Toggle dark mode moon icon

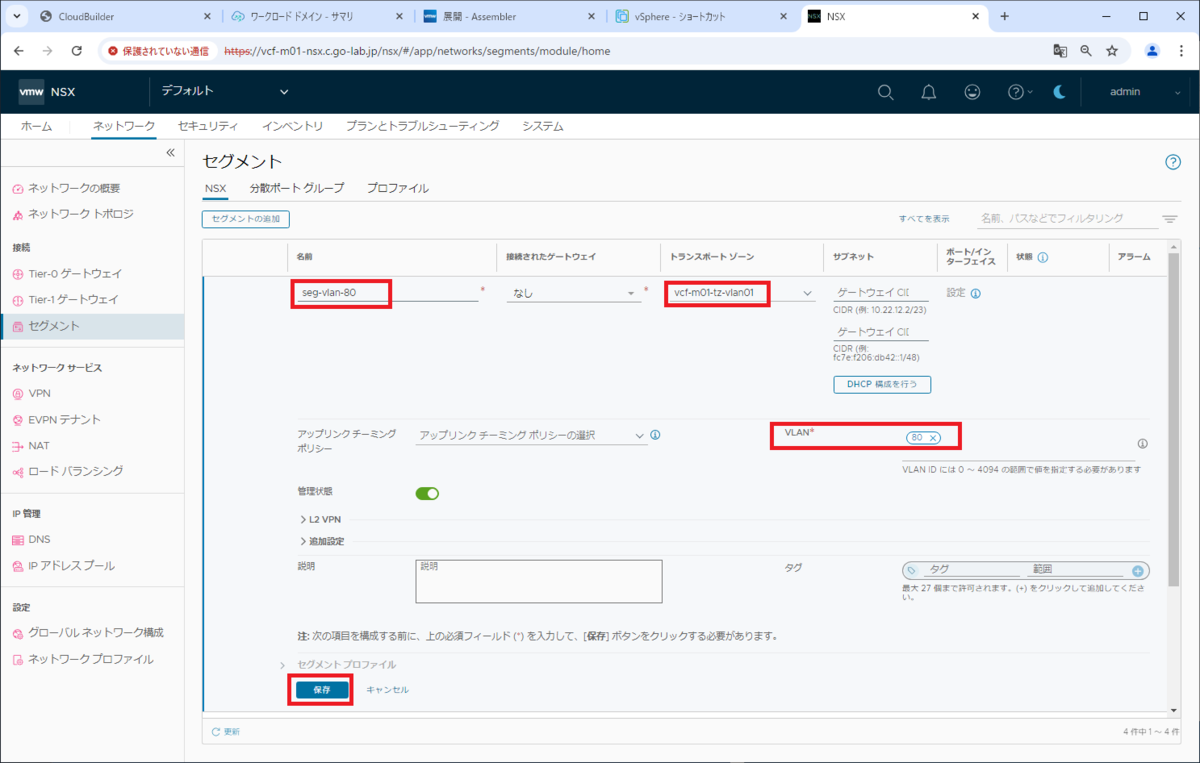1061,92
